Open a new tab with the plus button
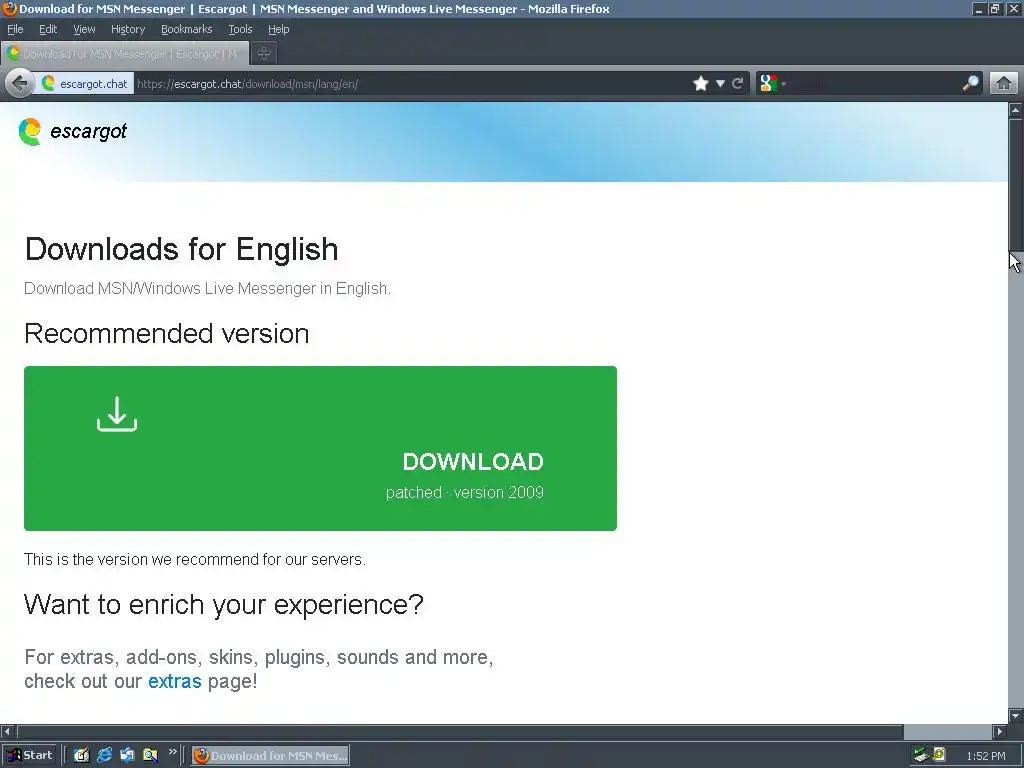The width and height of the screenshot is (1024, 768). pyautogui.click(x=264, y=54)
